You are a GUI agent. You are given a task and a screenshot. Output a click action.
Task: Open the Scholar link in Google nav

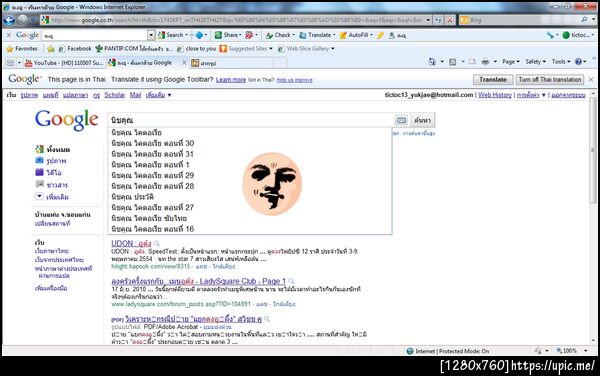tap(114, 95)
